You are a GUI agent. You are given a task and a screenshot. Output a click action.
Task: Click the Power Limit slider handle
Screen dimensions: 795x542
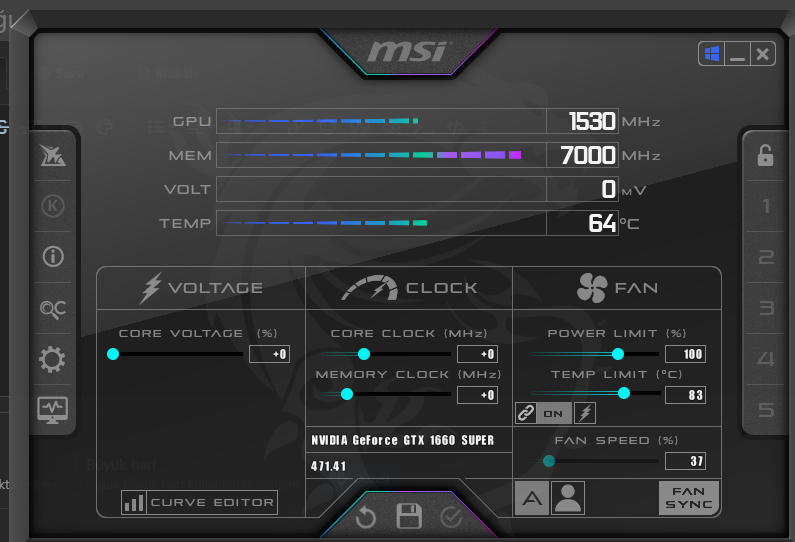[618, 354]
